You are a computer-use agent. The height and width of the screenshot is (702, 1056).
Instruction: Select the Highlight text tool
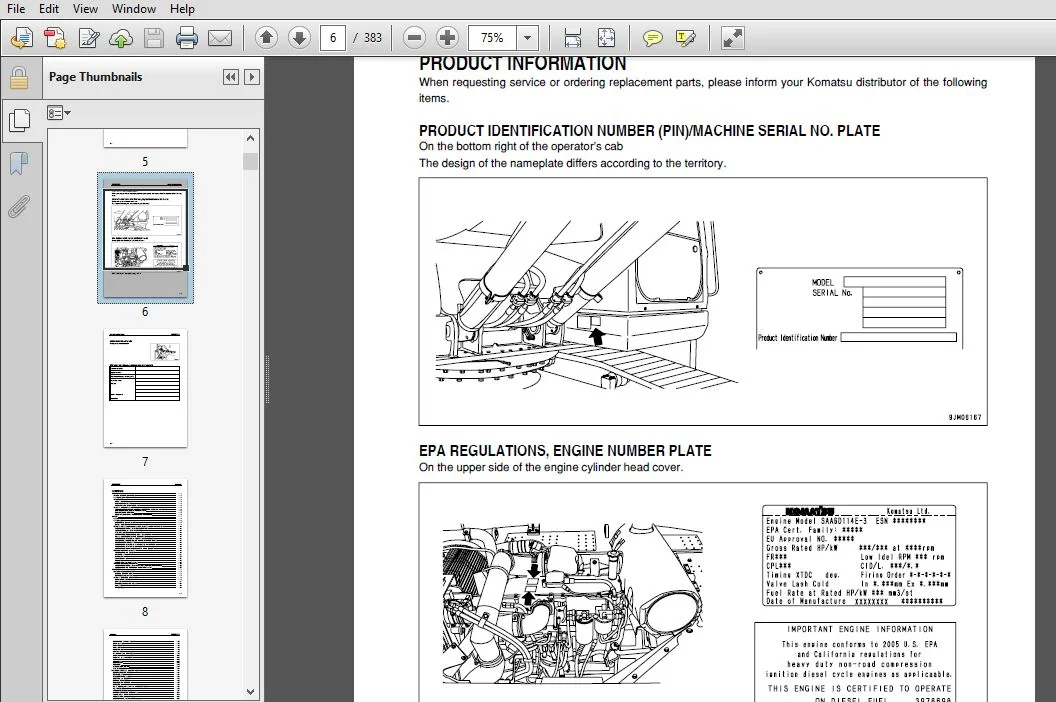686,38
